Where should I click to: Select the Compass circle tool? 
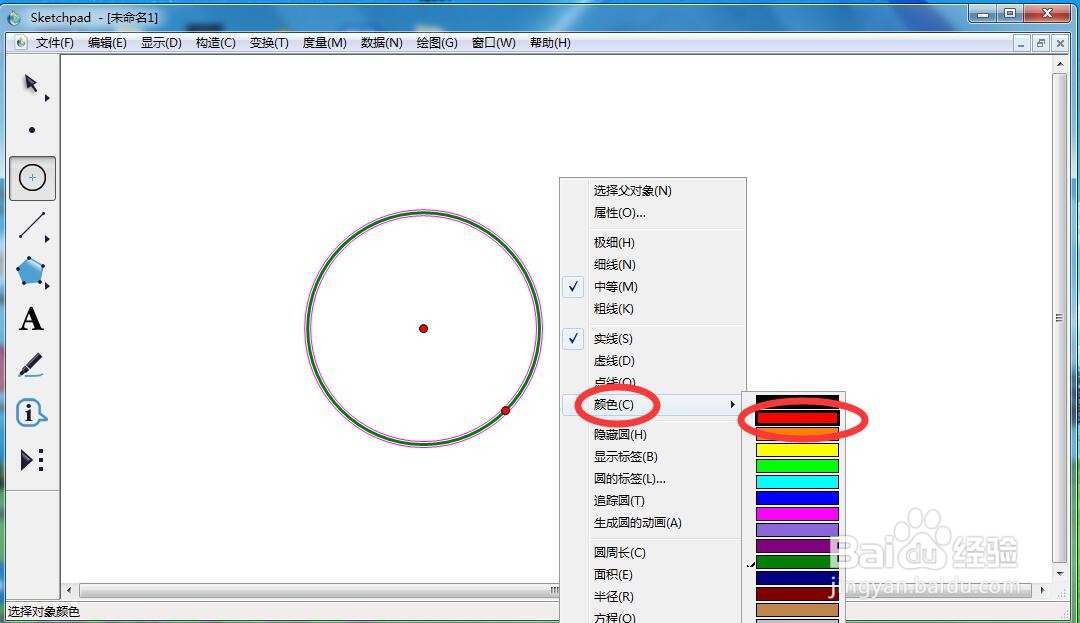[x=31, y=177]
